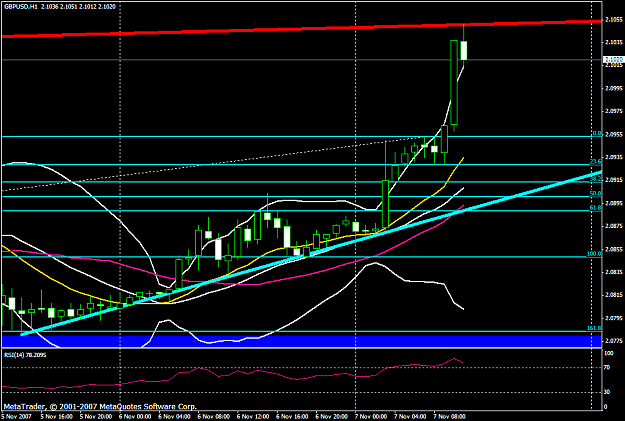
Task: Select the 2.0935 price axis label
Action: pyautogui.click(x=613, y=157)
